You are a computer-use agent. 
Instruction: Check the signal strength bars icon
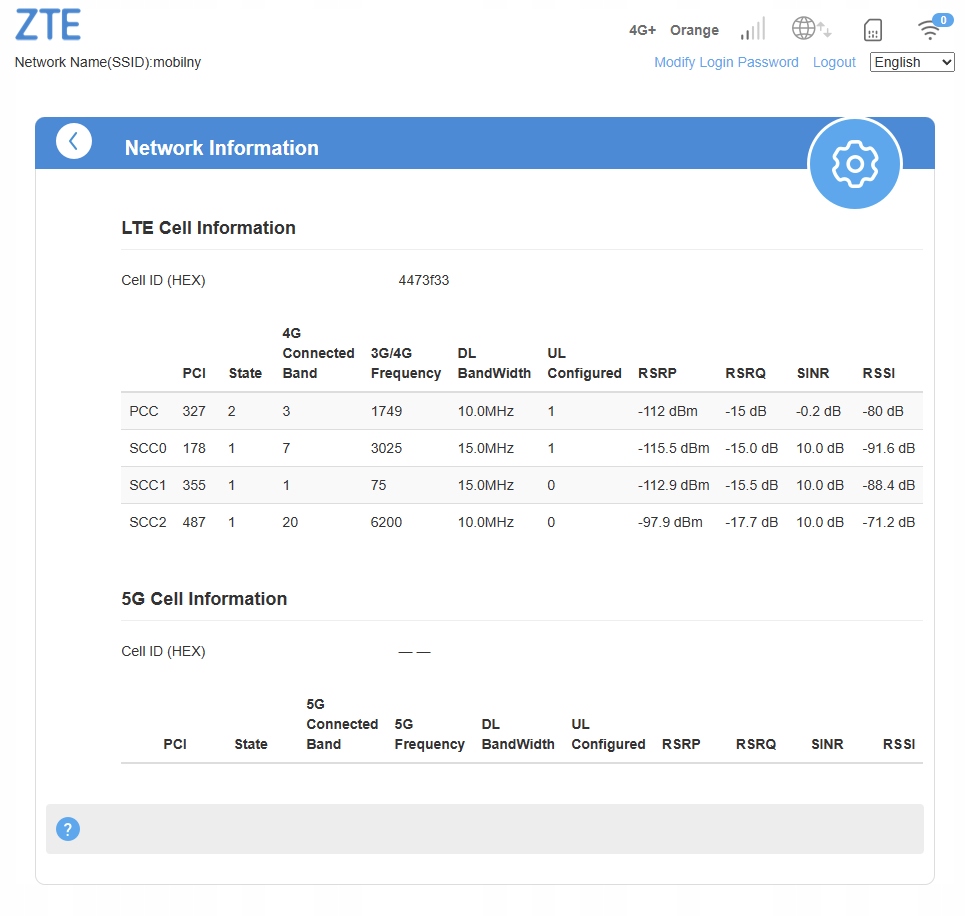pyautogui.click(x=753, y=29)
